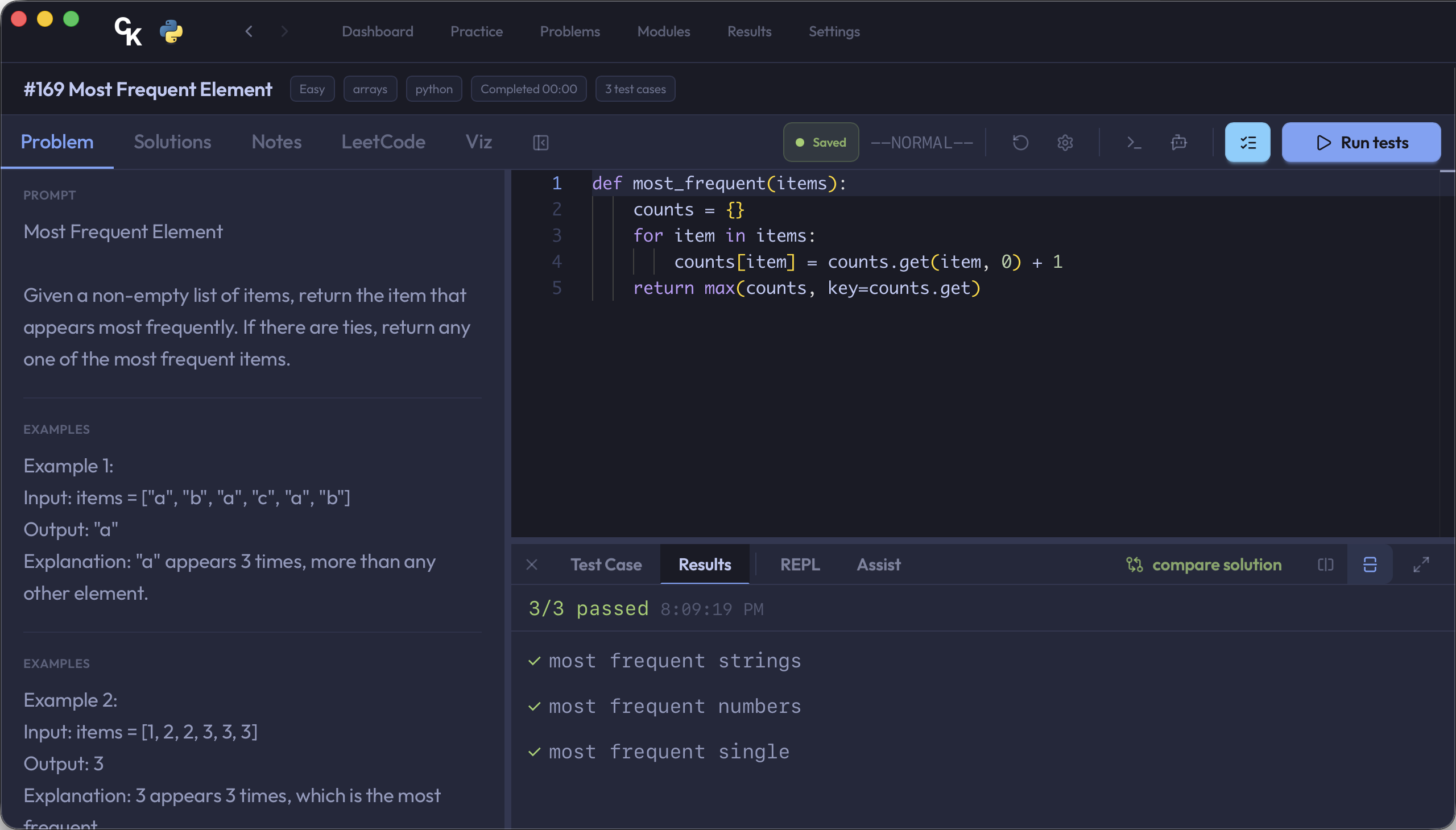The width and height of the screenshot is (1456, 830).
Task: Switch to the Solutions tab
Action: click(x=172, y=142)
